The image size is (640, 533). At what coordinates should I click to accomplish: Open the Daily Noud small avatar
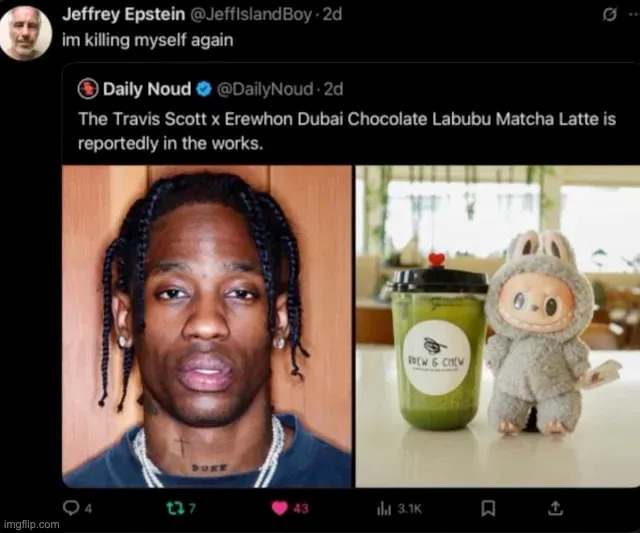coord(88,89)
